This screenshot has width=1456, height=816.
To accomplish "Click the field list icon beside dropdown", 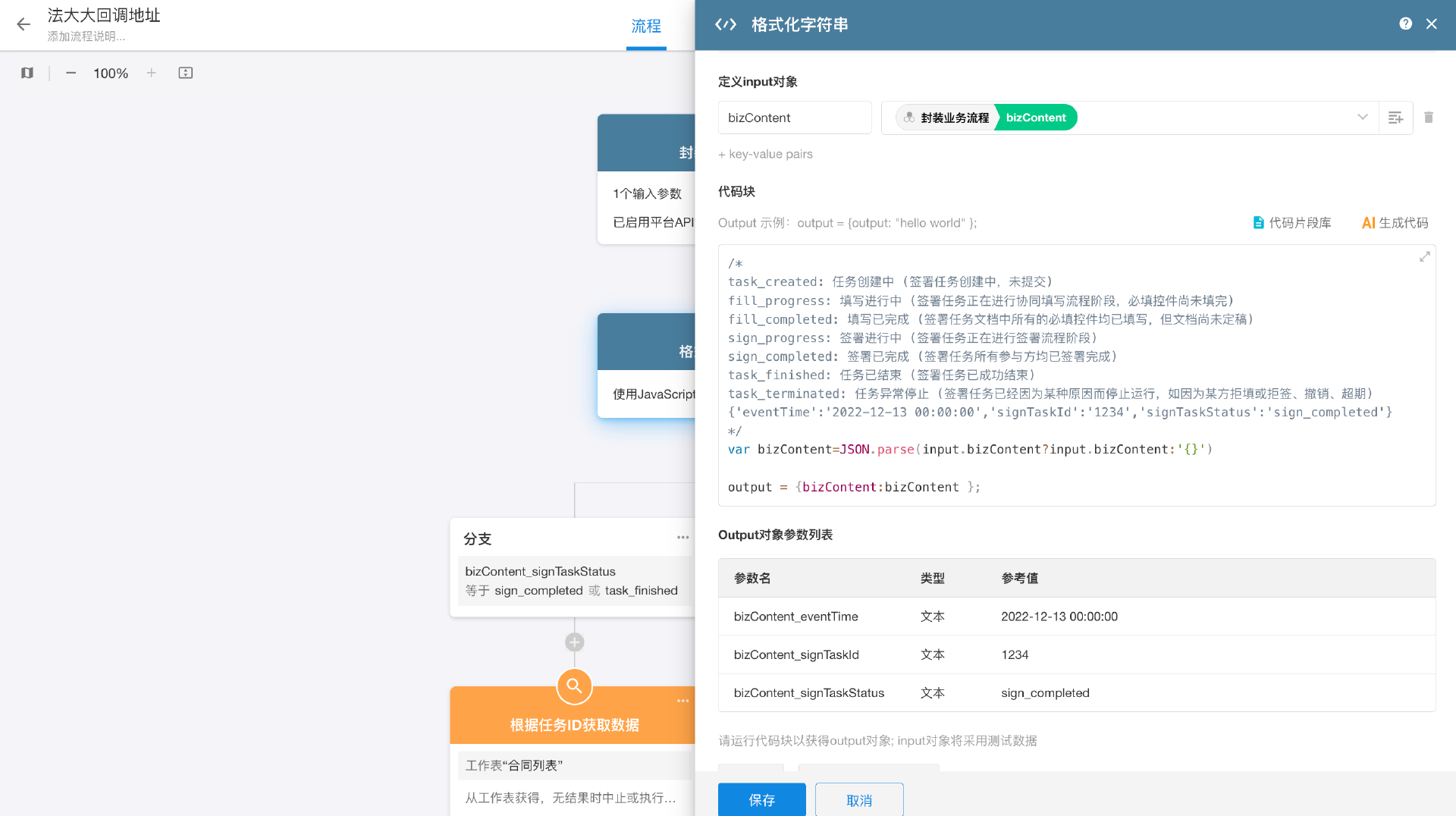I will 1395,118.
